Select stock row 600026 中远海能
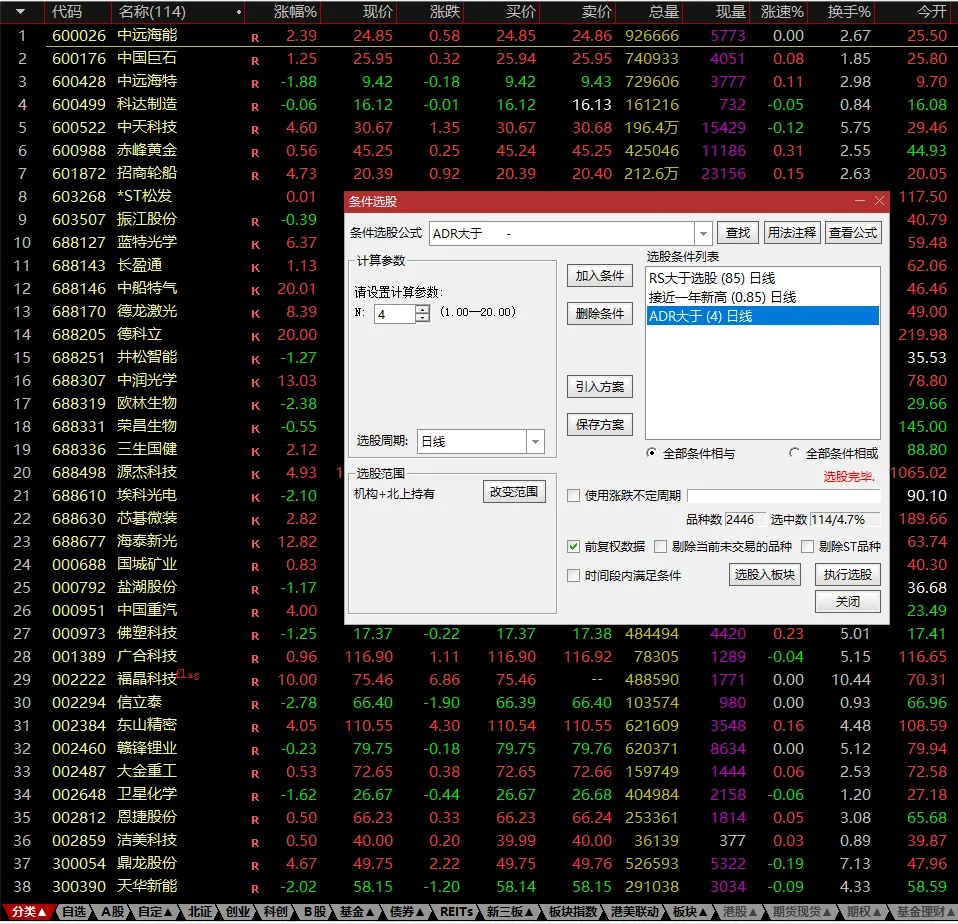 pyautogui.click(x=479, y=35)
